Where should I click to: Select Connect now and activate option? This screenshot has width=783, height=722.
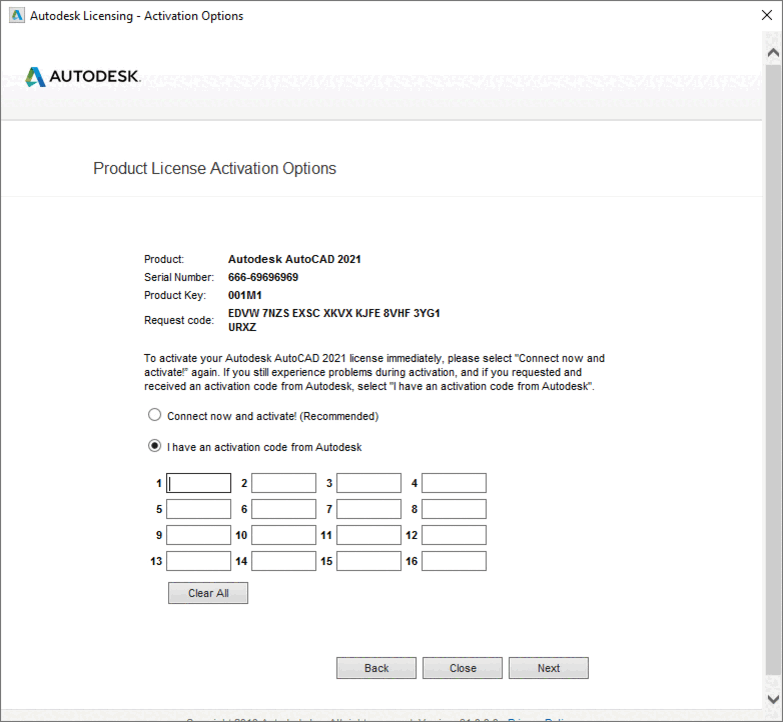(155, 415)
